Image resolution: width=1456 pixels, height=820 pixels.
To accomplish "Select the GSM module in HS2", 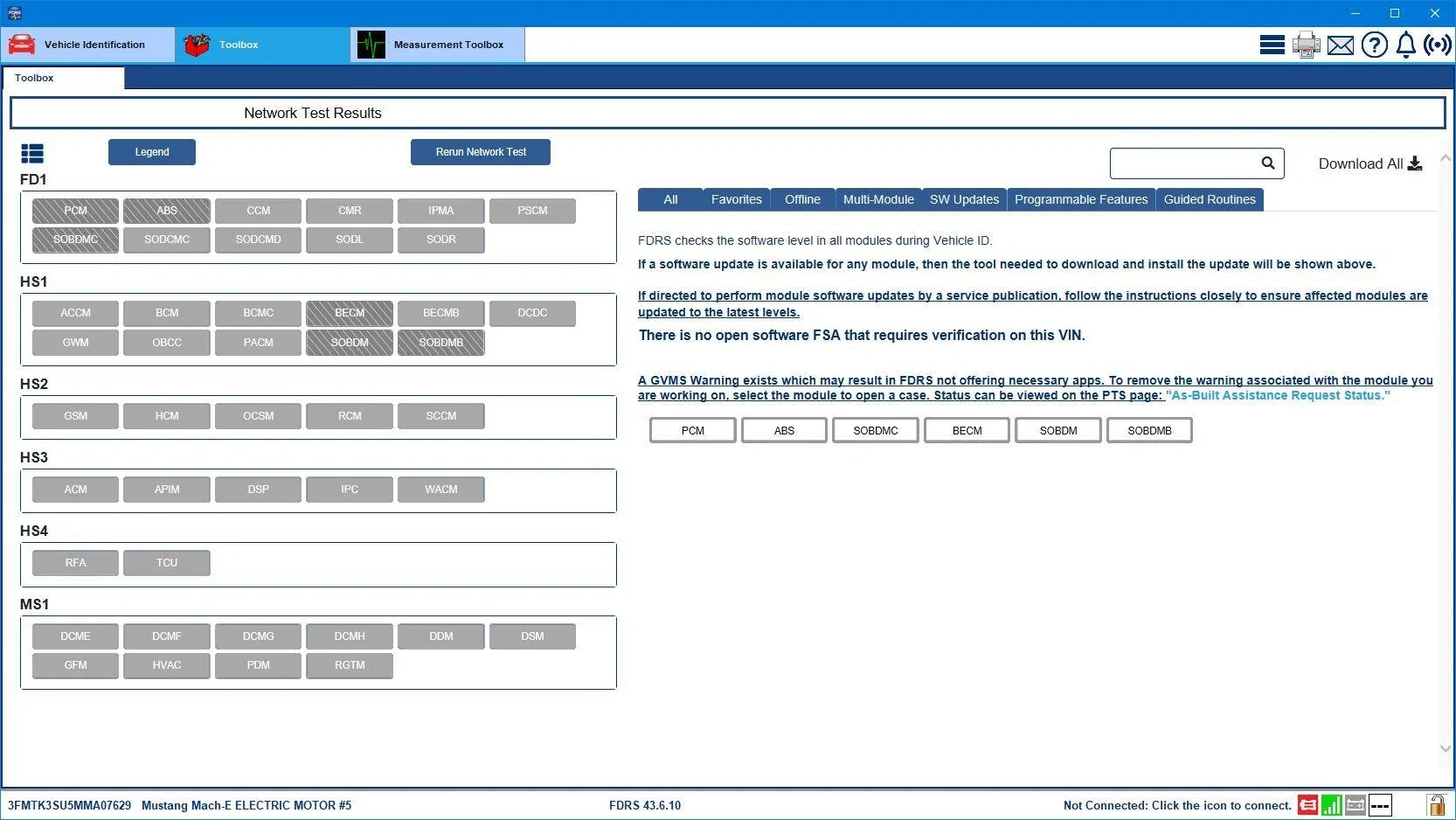I will (x=75, y=416).
